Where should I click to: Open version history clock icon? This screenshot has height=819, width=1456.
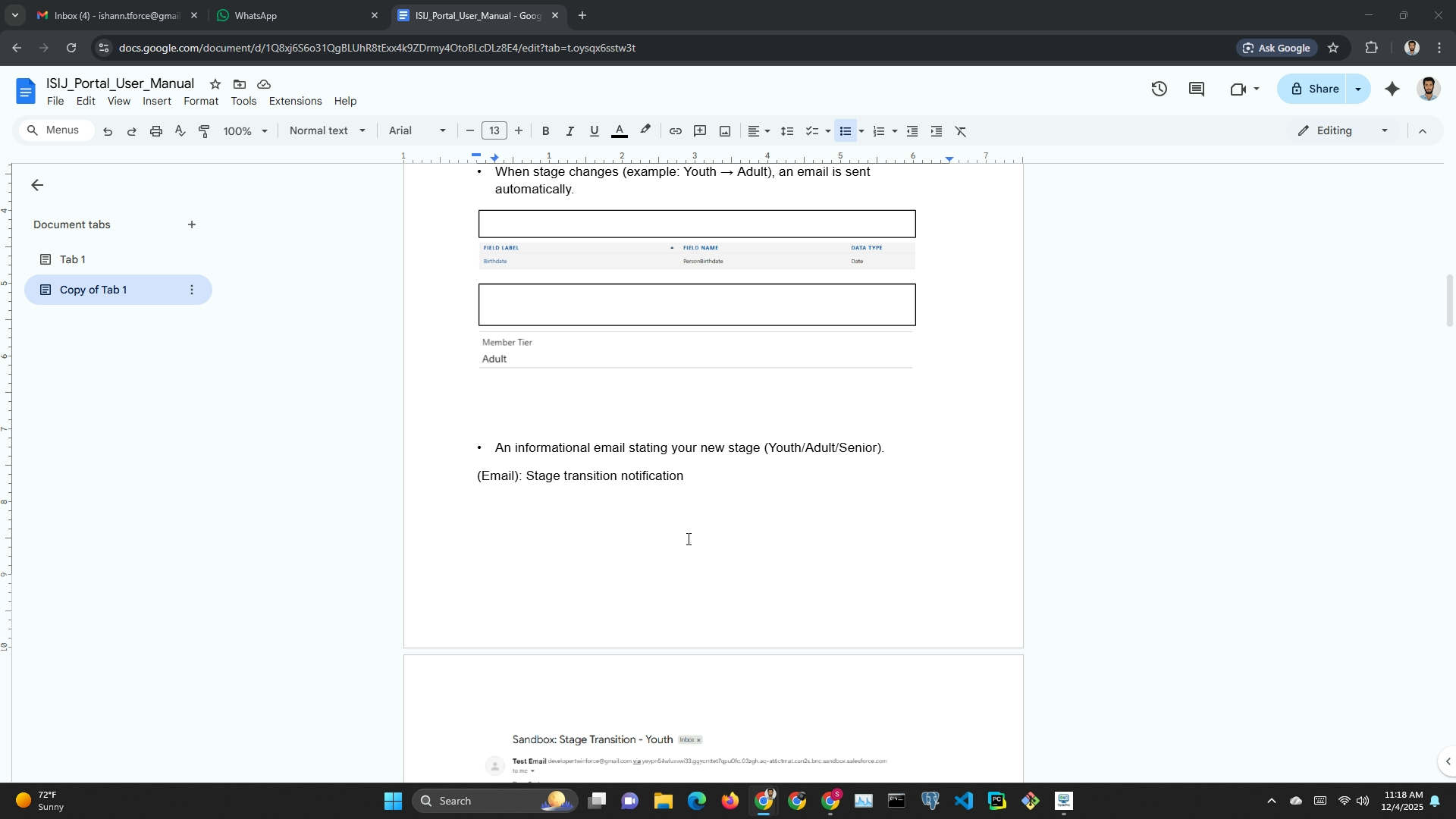tap(1159, 89)
